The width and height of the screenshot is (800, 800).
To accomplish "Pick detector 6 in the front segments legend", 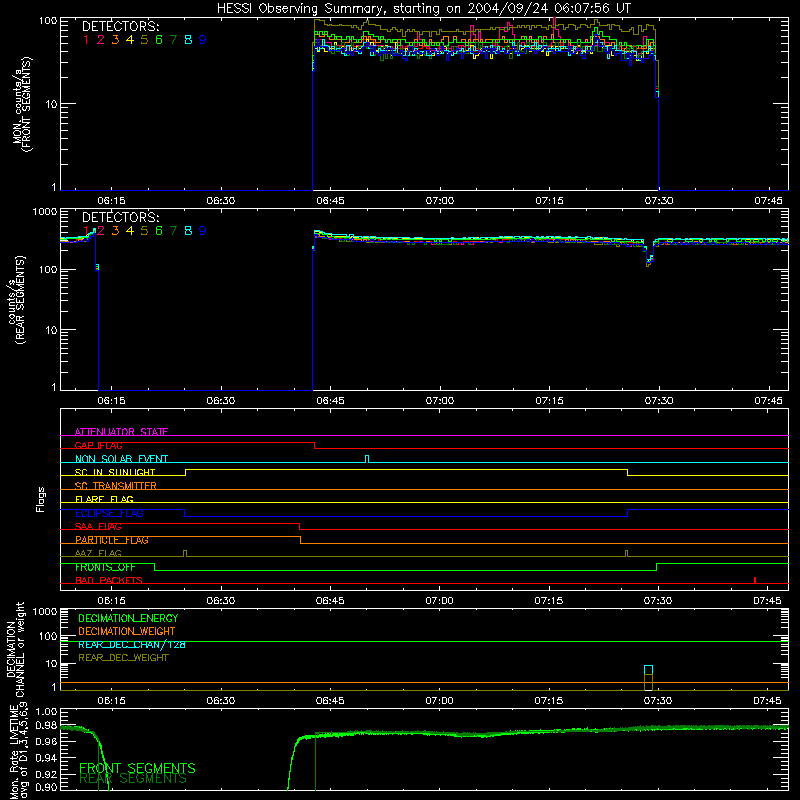I will point(159,40).
